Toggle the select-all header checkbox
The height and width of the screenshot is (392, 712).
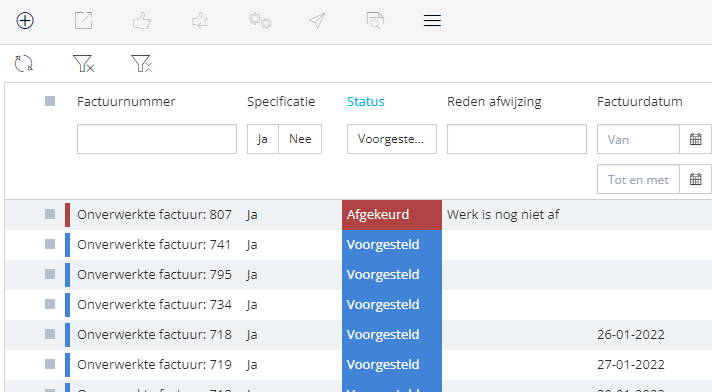click(x=50, y=101)
